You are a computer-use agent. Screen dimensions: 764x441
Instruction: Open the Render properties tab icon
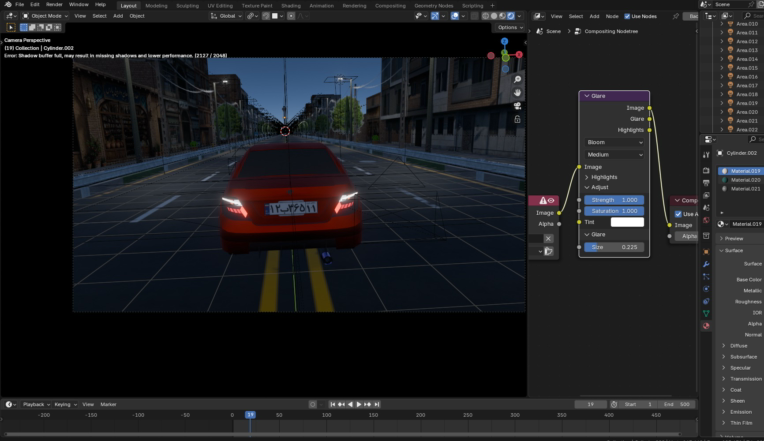[x=706, y=171]
